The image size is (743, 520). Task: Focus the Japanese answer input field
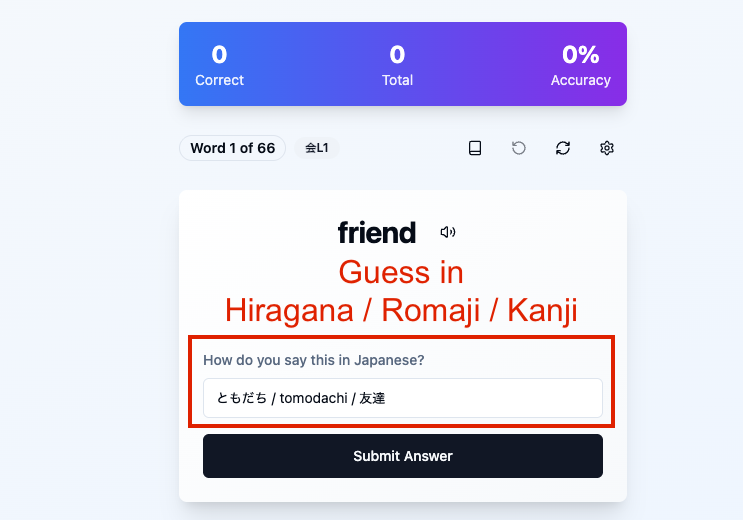(x=403, y=398)
